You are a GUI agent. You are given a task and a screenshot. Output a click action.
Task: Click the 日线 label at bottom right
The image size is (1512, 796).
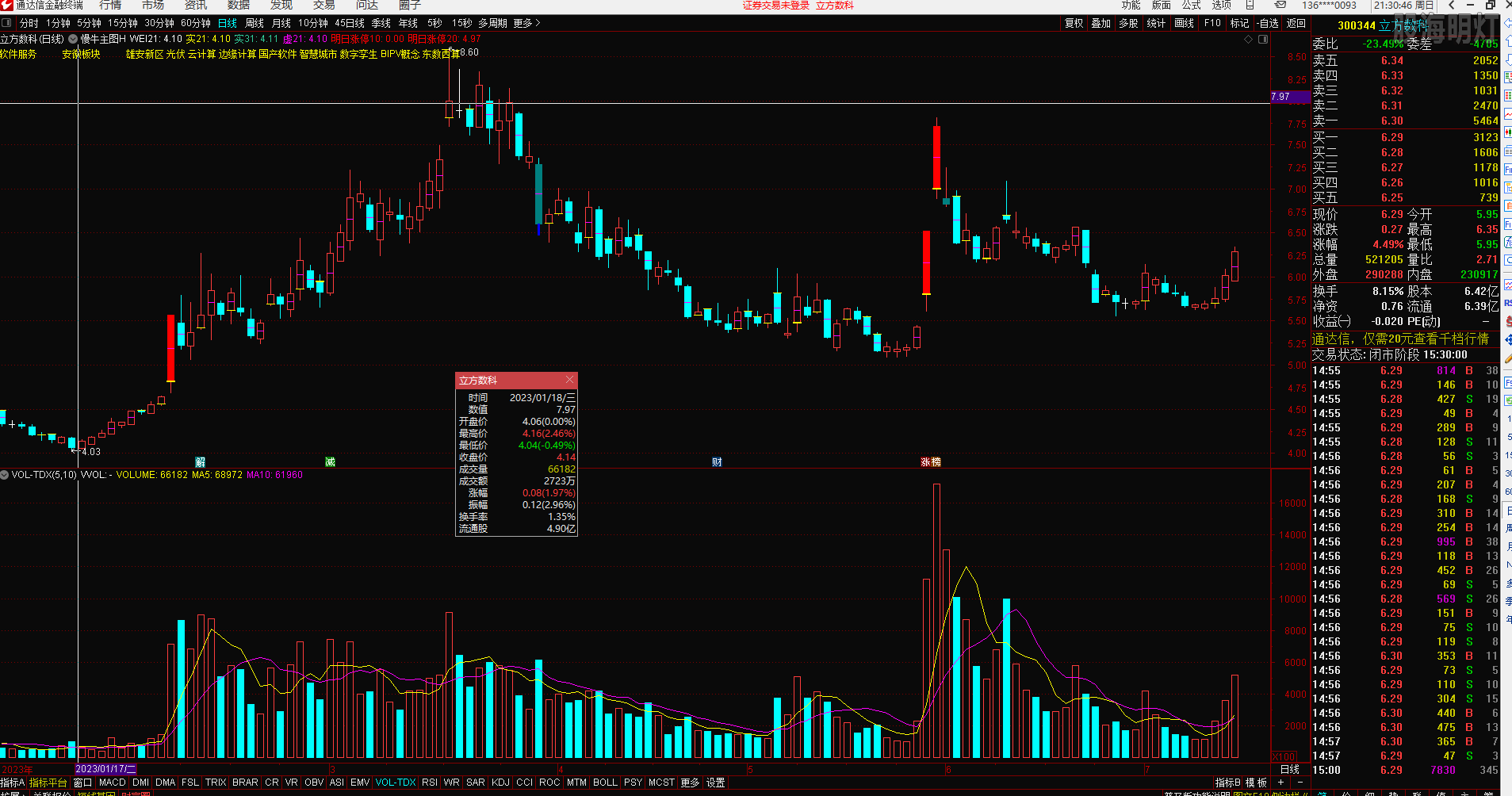pos(1290,769)
